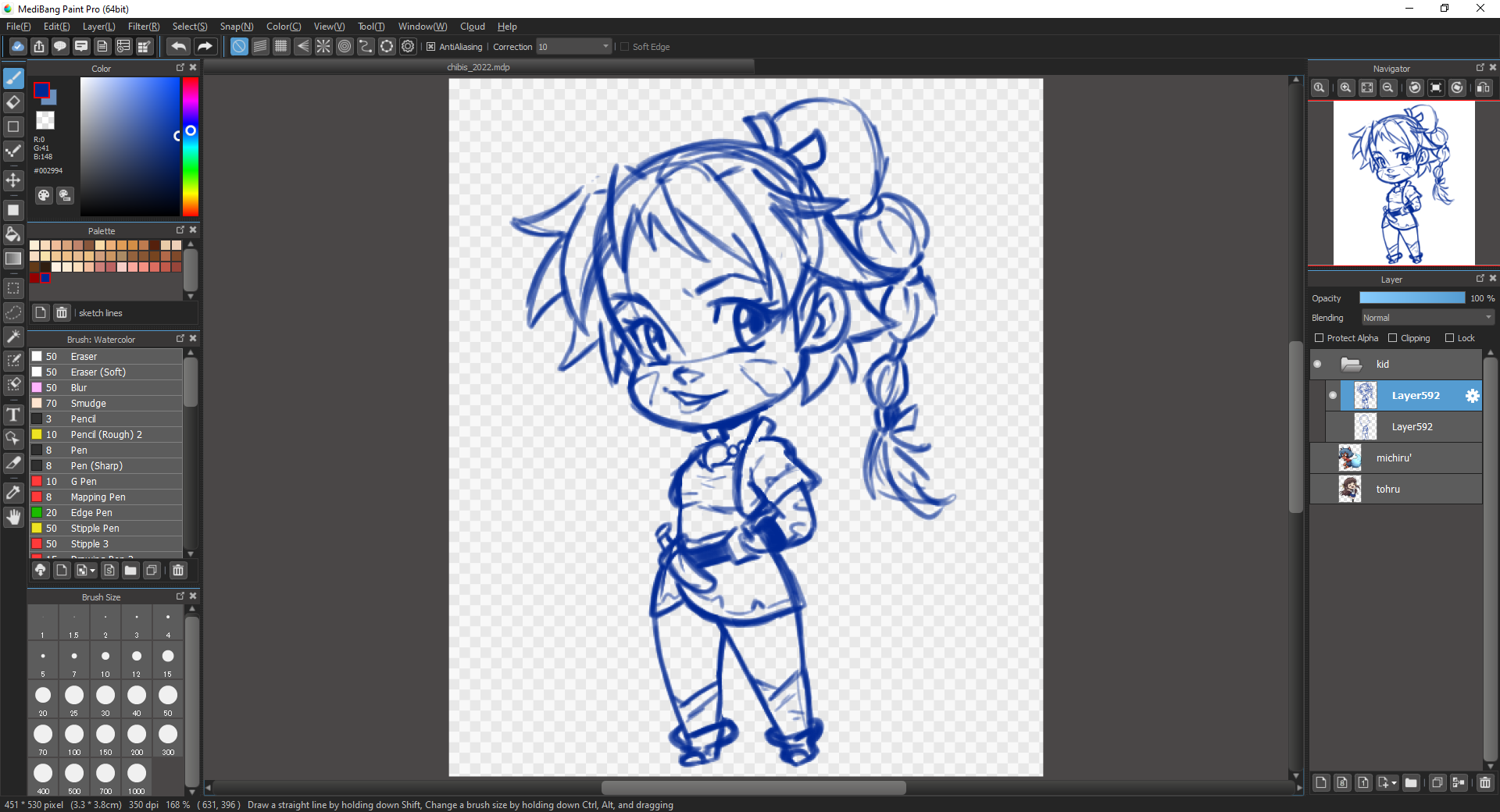Open the Blending mode dropdown
This screenshot has height=812, width=1500.
click(x=1427, y=318)
